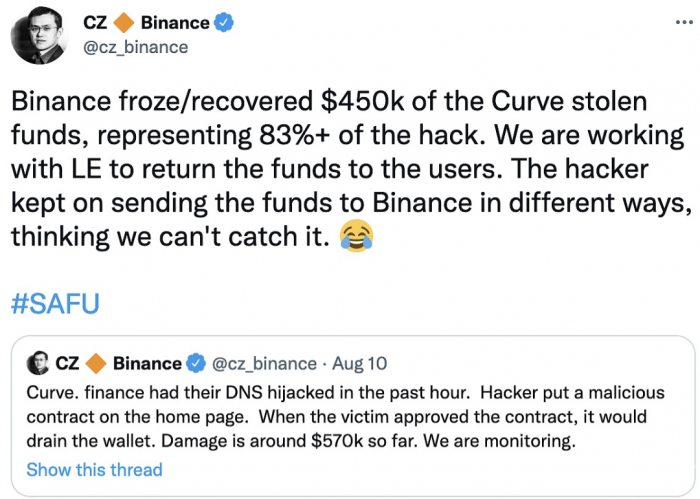The image size is (700, 499).
Task: Click the crying laughing emoji
Action: click(x=356, y=236)
